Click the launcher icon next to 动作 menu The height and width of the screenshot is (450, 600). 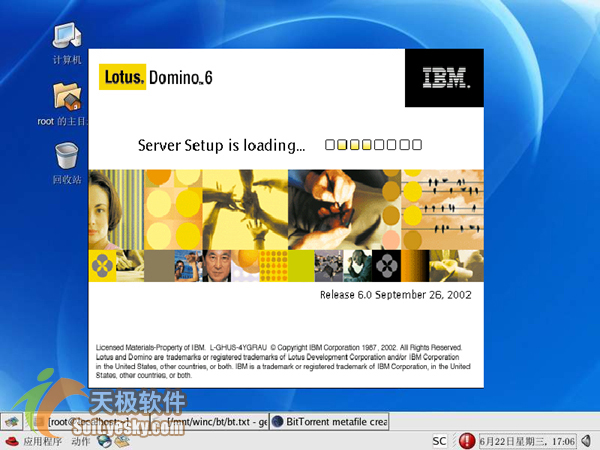click(x=105, y=440)
